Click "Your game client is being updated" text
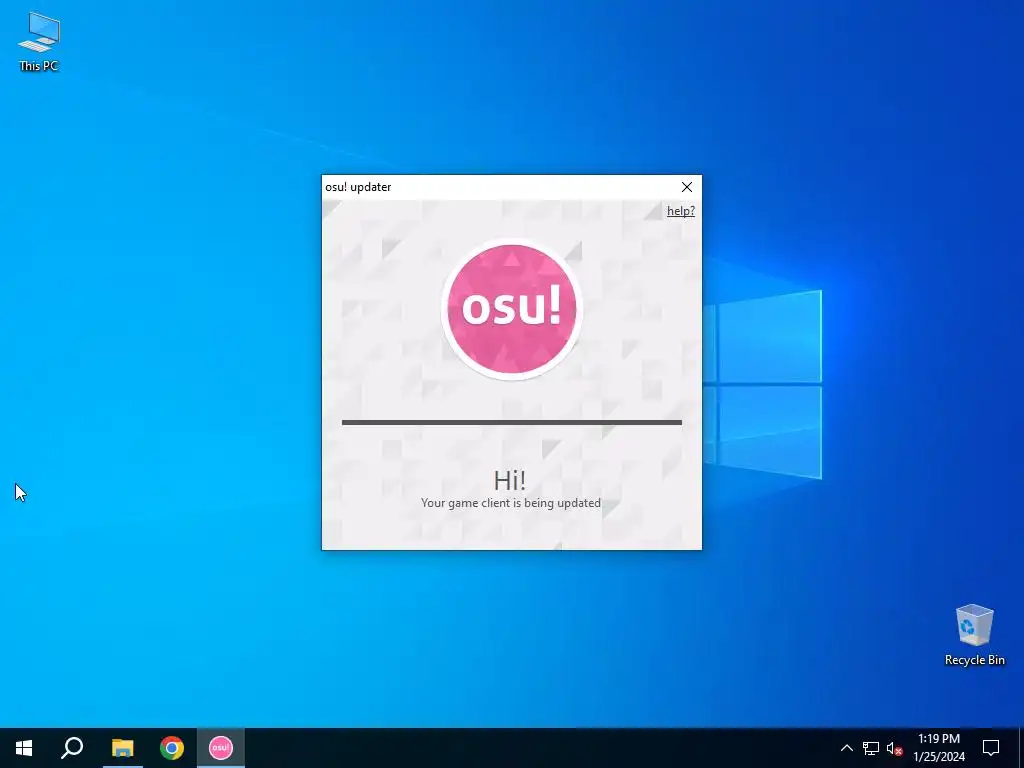1024x768 pixels. [511, 503]
